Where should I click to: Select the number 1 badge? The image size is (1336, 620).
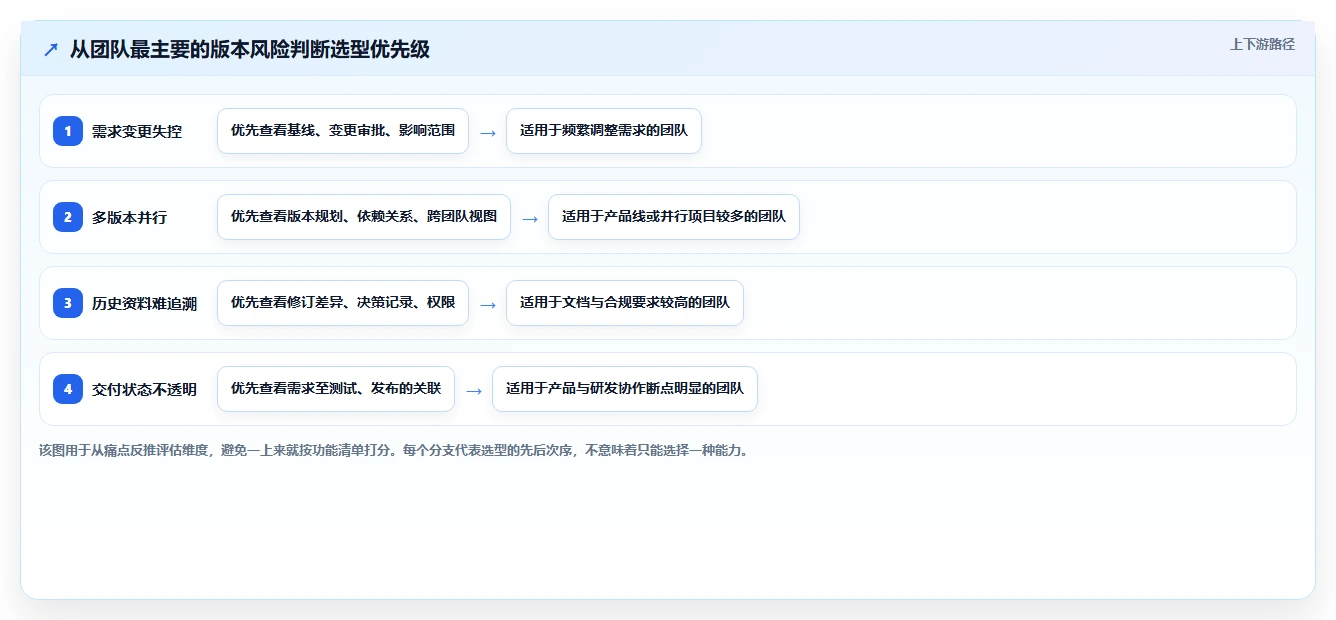click(x=68, y=131)
